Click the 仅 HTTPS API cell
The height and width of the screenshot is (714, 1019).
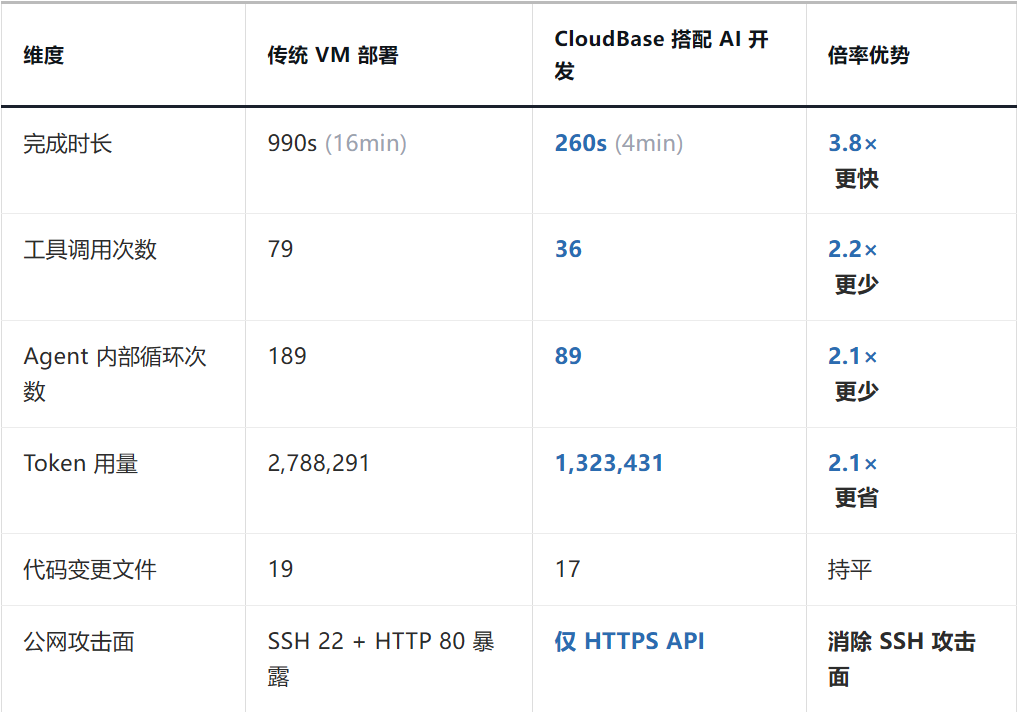click(629, 641)
